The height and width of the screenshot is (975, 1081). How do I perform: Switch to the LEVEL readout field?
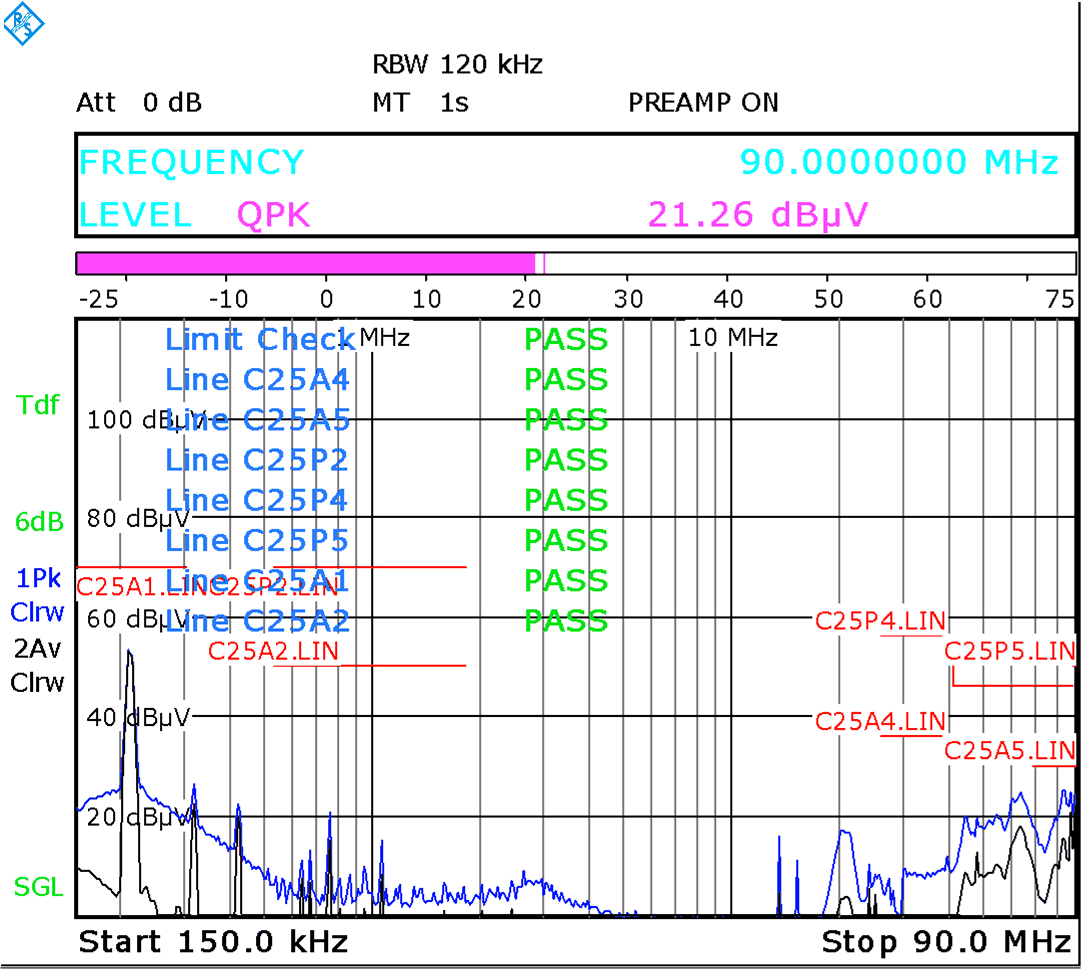coord(134,215)
